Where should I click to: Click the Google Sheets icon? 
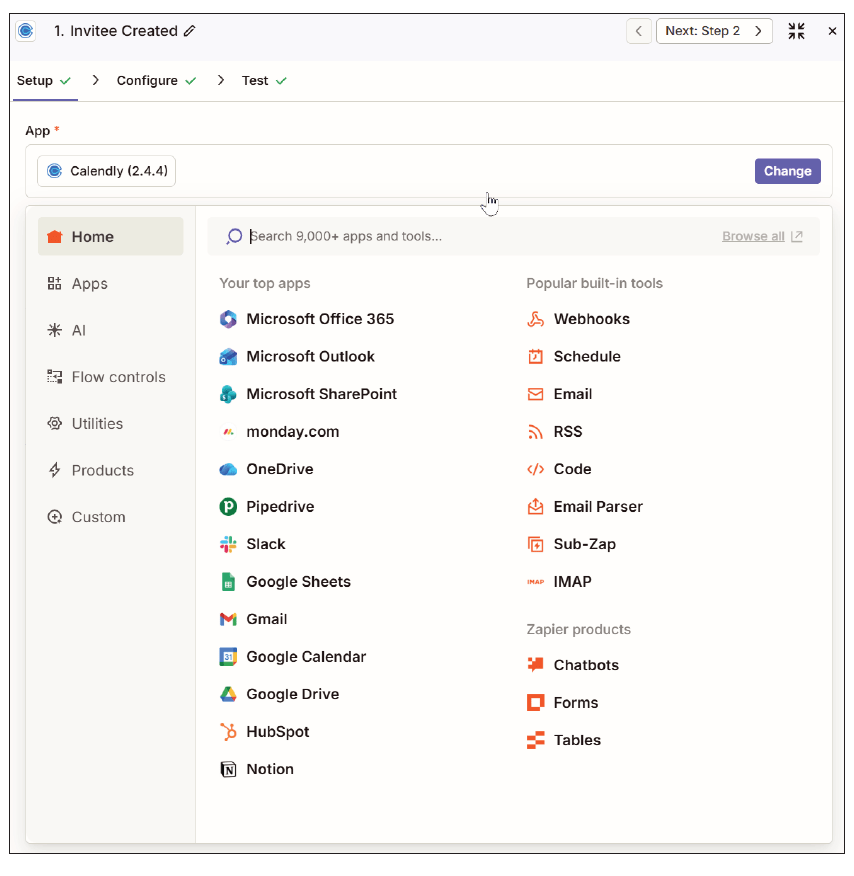coord(228,582)
